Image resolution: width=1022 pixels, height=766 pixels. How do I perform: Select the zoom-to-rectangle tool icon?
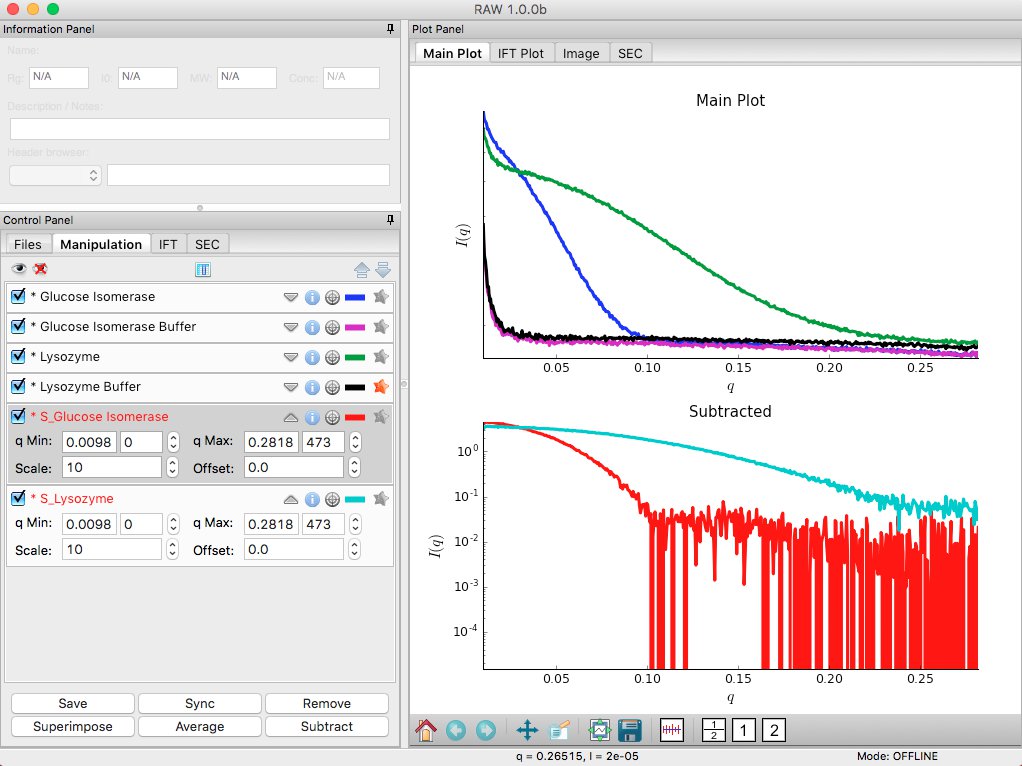[559, 730]
